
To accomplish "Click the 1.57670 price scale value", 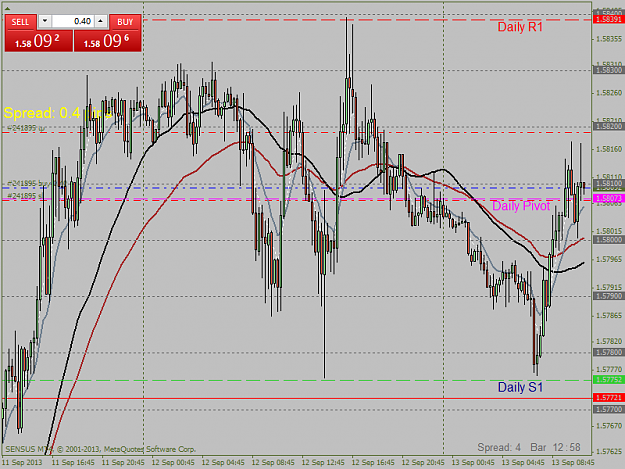I will pos(609,426).
